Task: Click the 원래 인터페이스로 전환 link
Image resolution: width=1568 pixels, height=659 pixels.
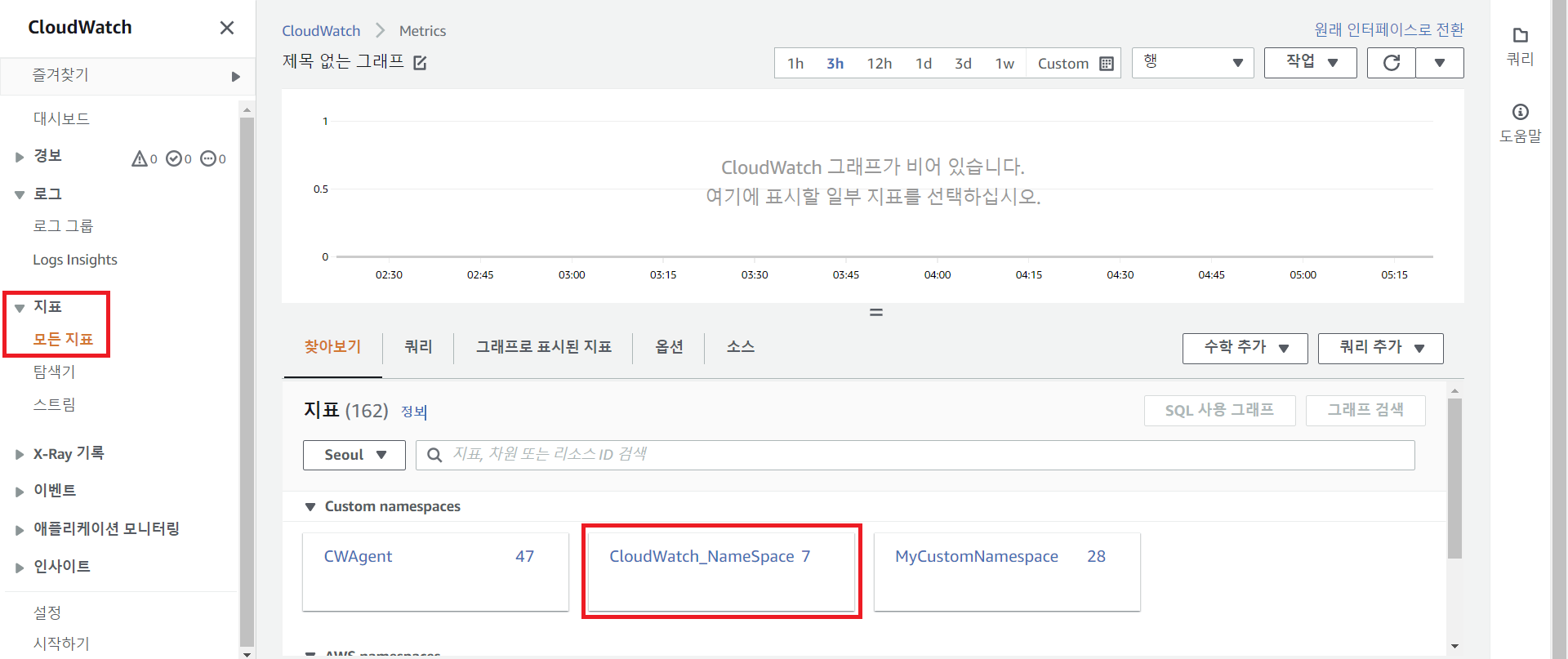Action: tap(1389, 30)
